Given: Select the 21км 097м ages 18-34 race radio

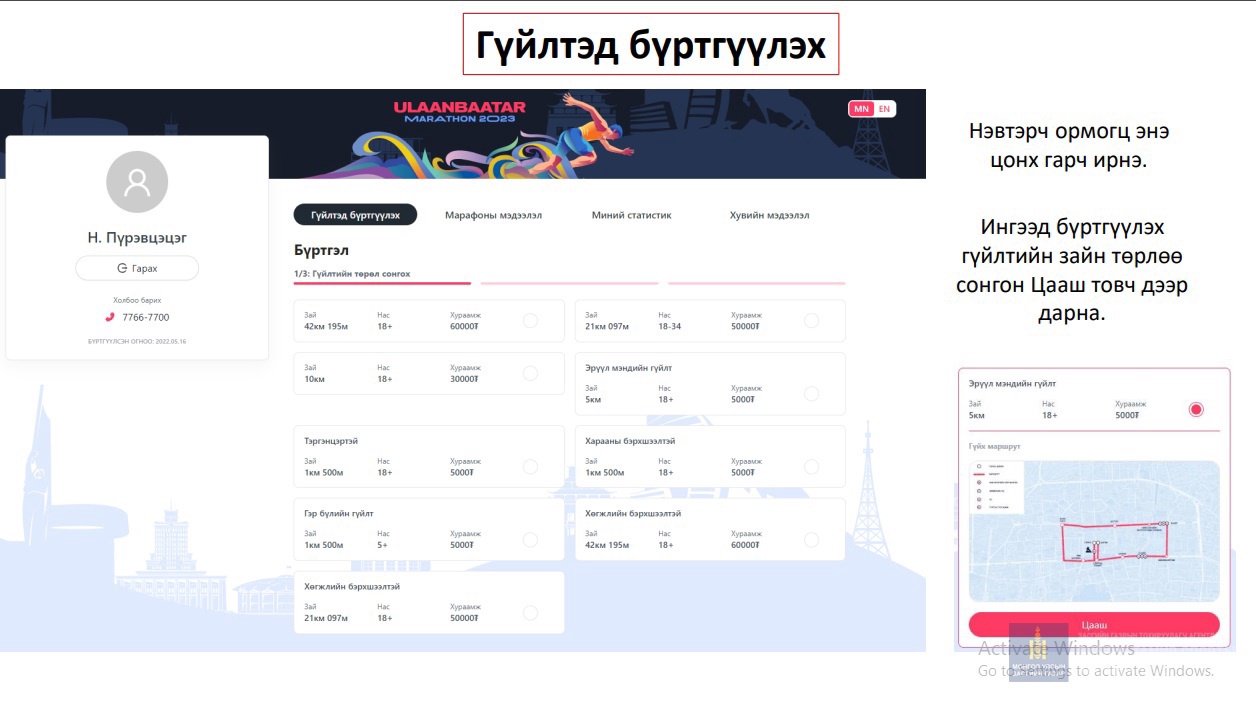Looking at the screenshot, I should 811,320.
